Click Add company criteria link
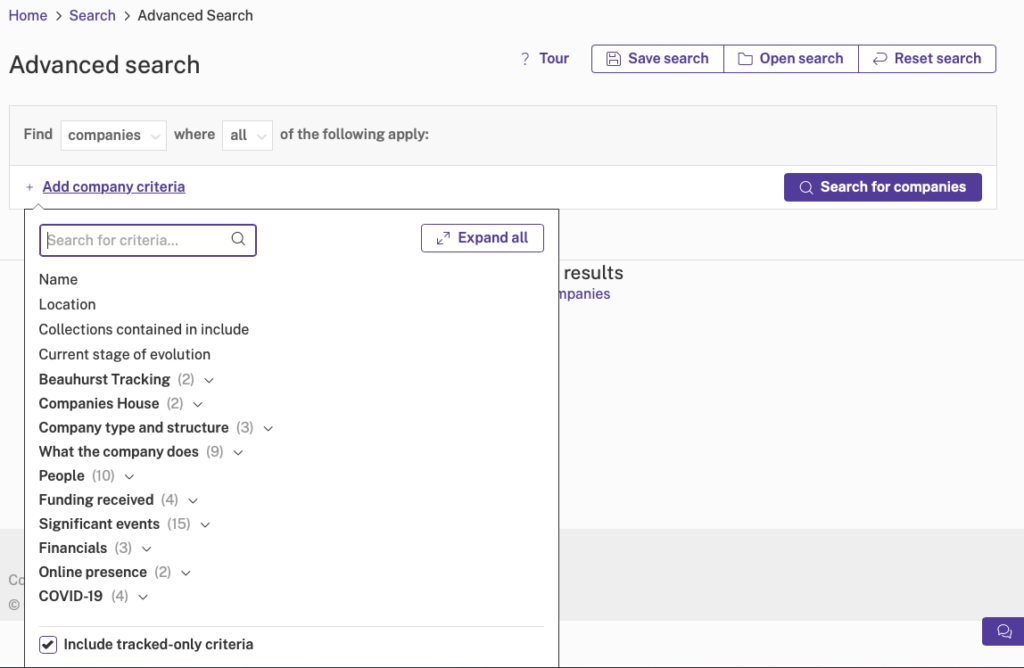1024x668 pixels. click(x=114, y=187)
